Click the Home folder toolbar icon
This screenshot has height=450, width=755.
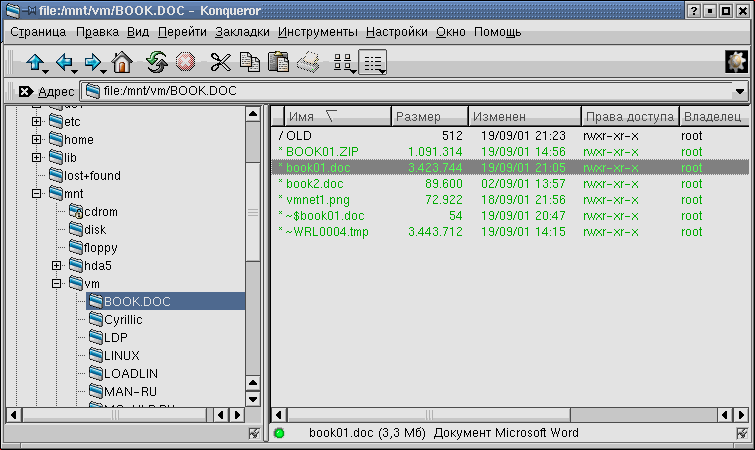click(122, 63)
